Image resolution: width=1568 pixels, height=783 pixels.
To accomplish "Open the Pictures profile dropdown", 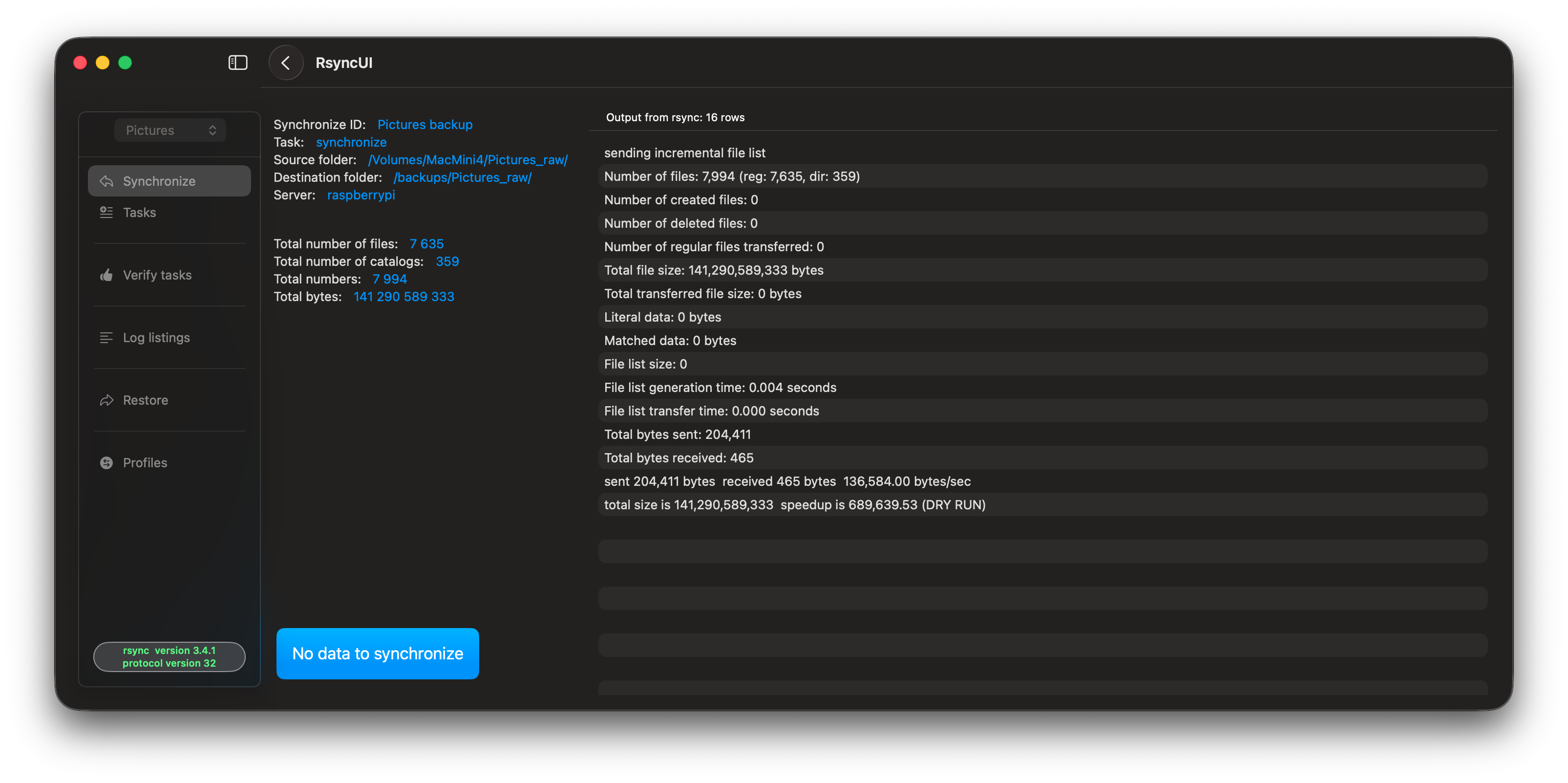I will [170, 130].
